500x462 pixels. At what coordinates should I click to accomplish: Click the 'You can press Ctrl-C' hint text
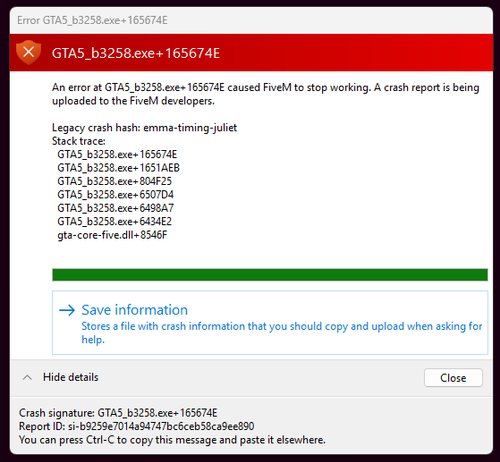(172, 440)
